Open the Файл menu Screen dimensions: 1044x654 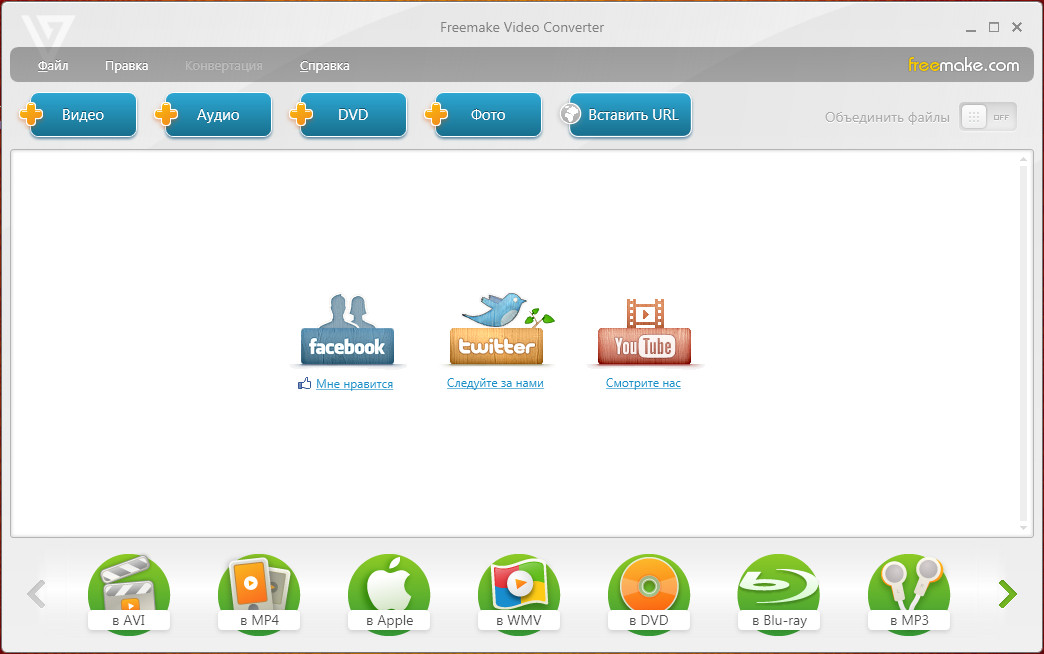click(x=53, y=66)
